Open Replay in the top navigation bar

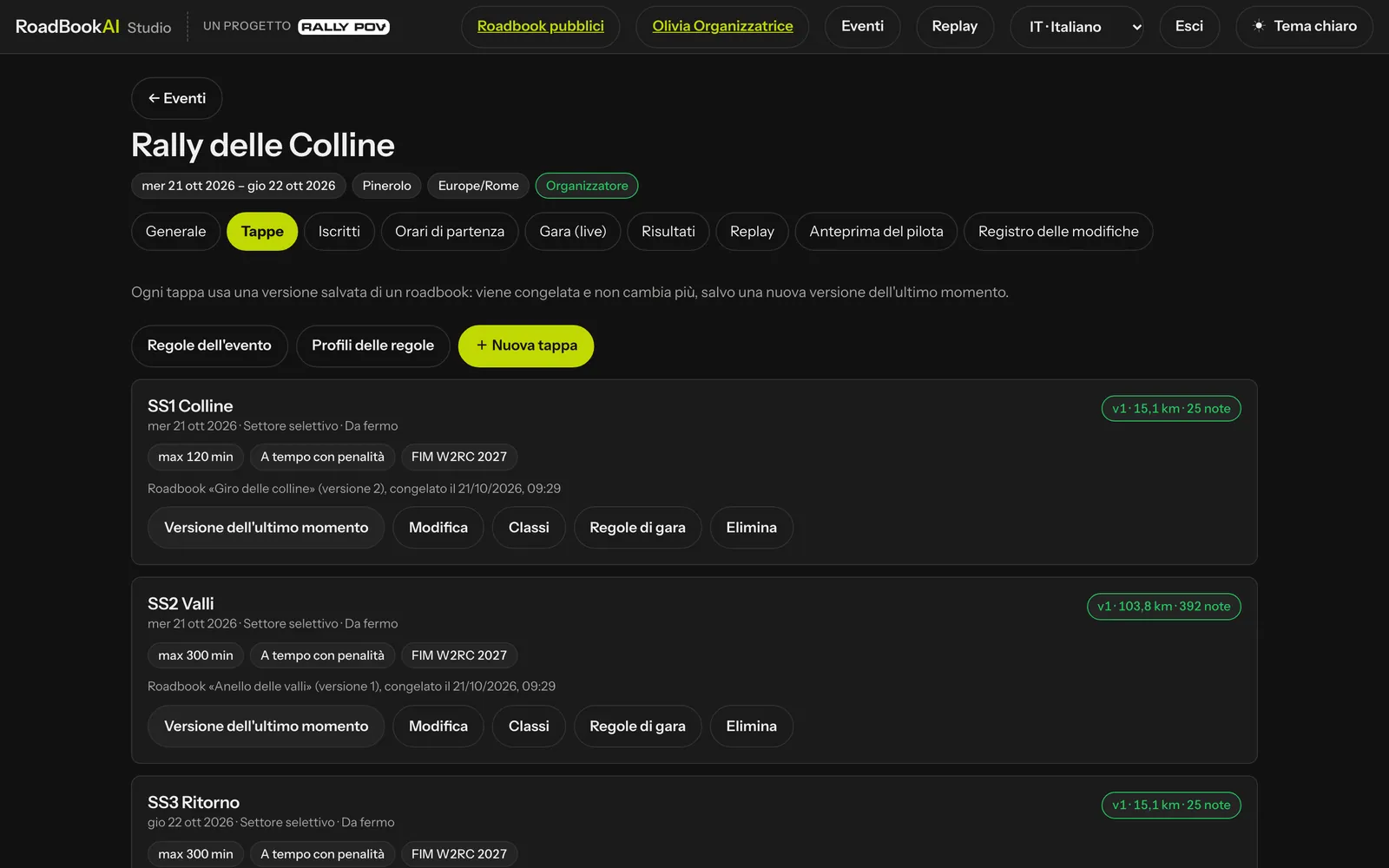[x=955, y=27]
